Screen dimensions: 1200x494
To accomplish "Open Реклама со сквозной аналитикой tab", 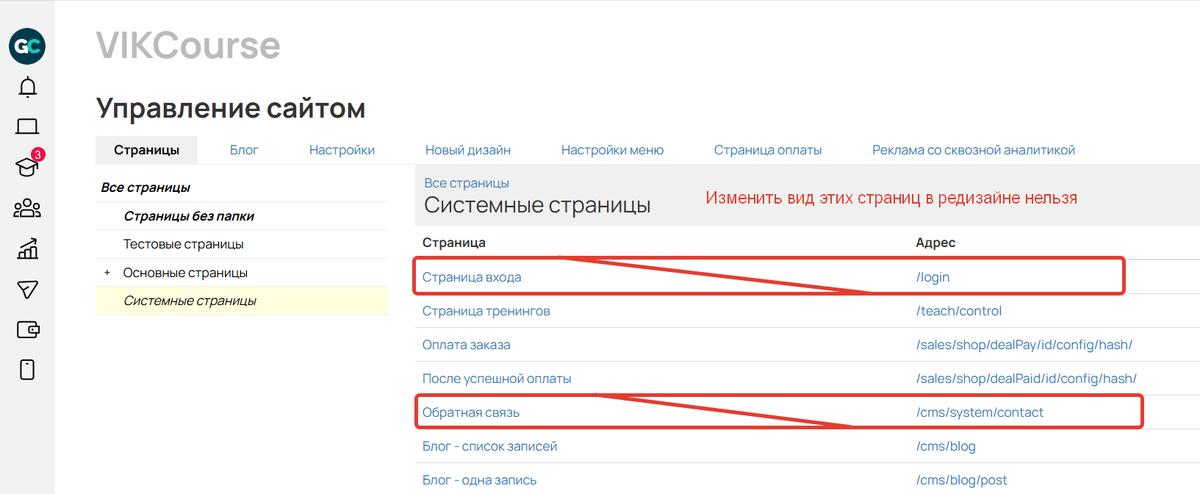I will pyautogui.click(x=973, y=150).
